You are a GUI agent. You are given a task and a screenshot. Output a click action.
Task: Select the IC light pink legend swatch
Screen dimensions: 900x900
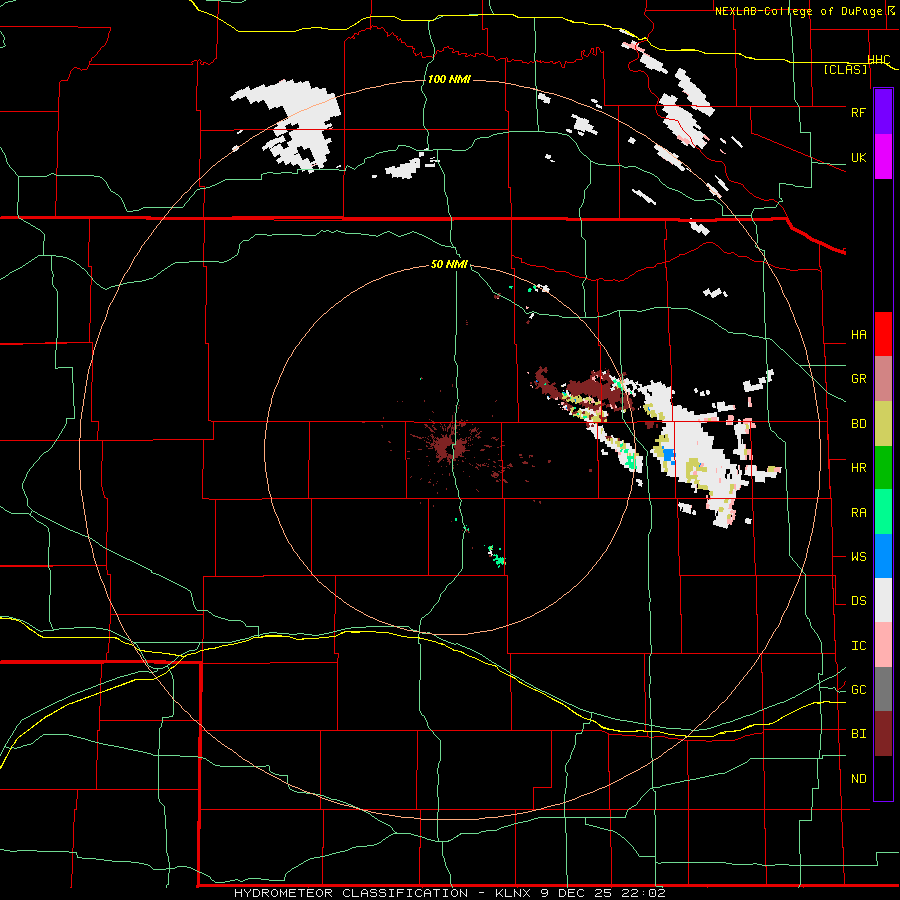click(883, 645)
